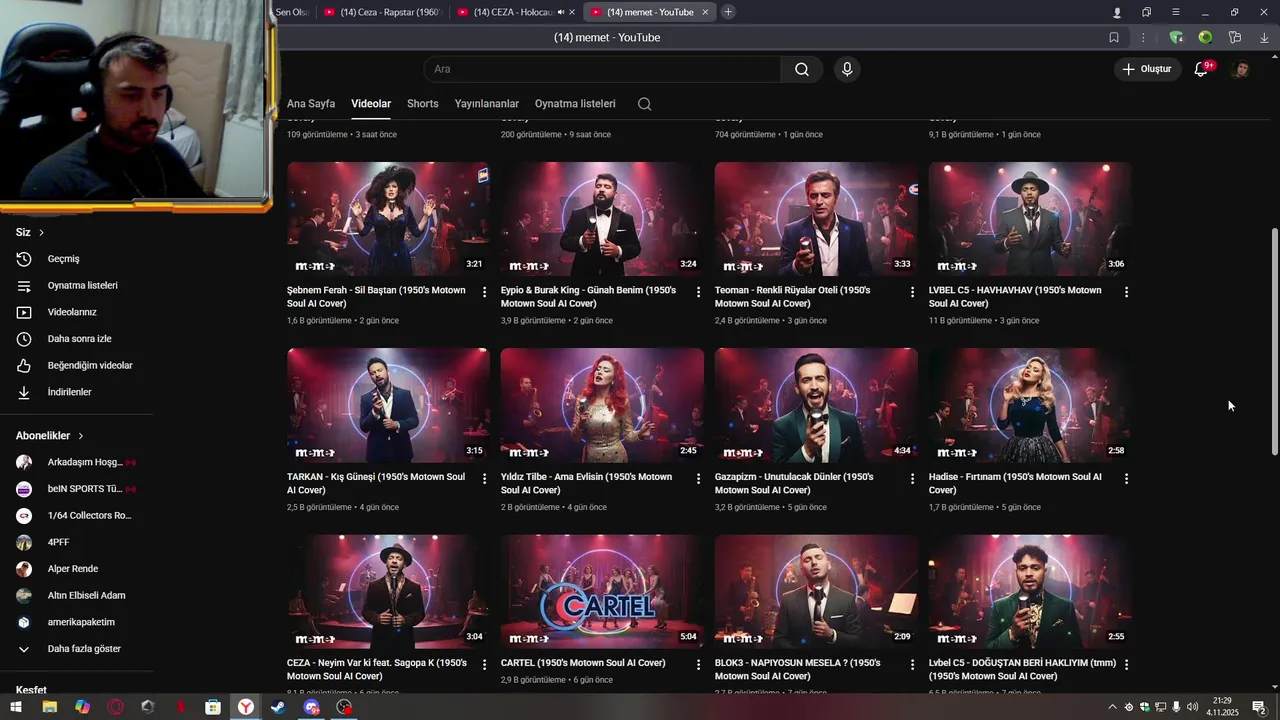Screen dimensions: 1280x720
Task: Play the CARTEL video thumbnail
Action: 602,591
